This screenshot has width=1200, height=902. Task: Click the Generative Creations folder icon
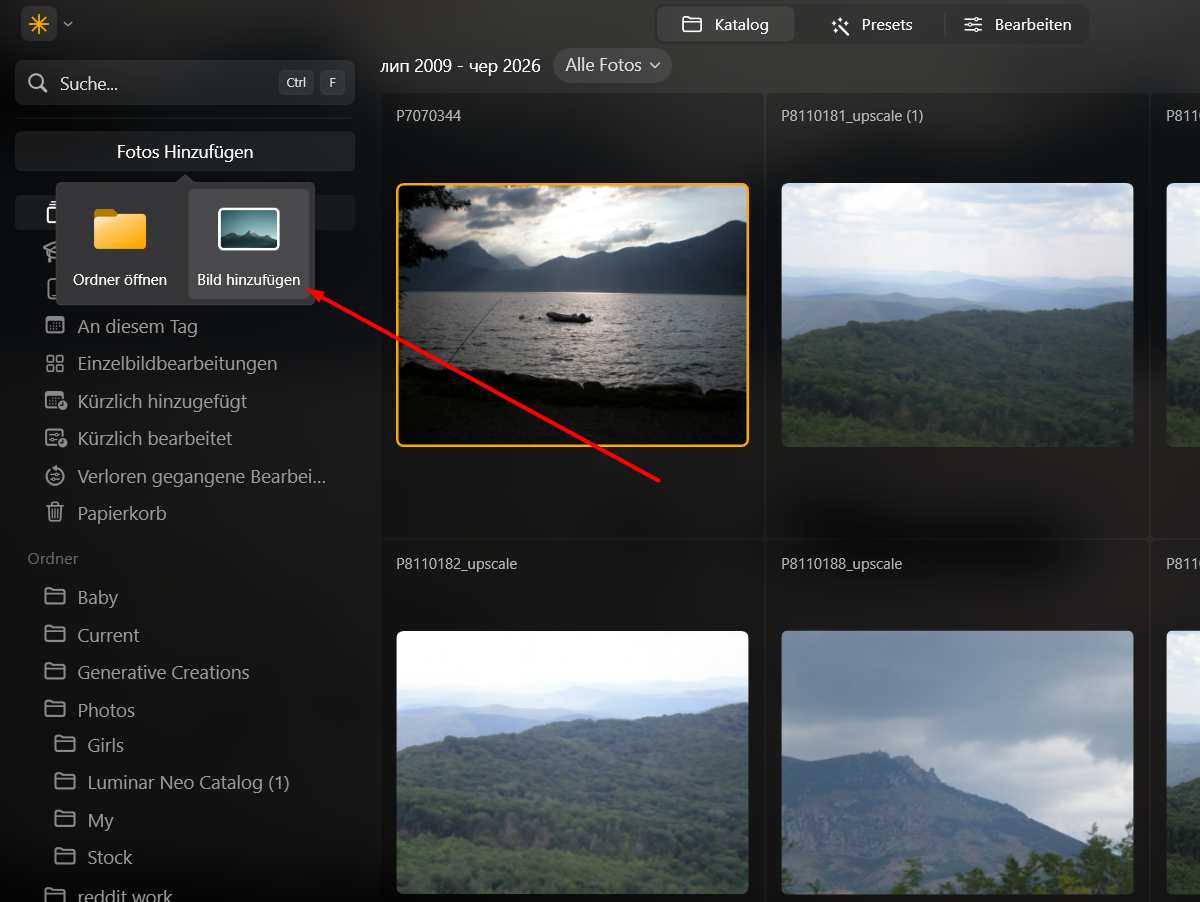[x=55, y=672]
